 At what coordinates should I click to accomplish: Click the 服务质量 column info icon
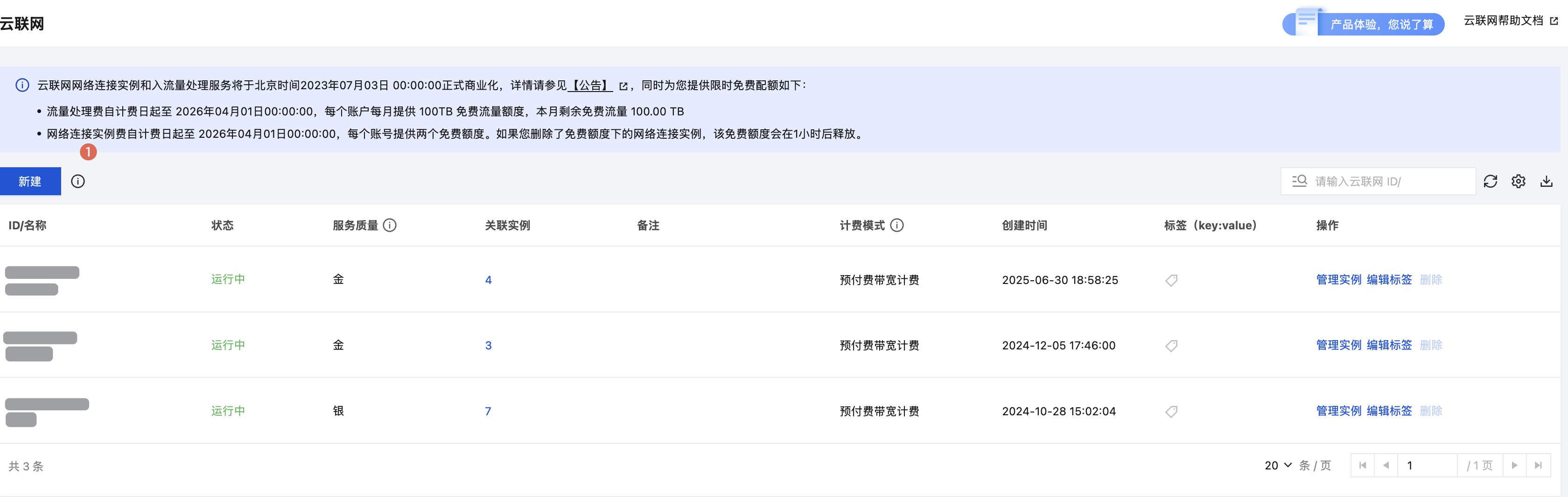[x=390, y=225]
